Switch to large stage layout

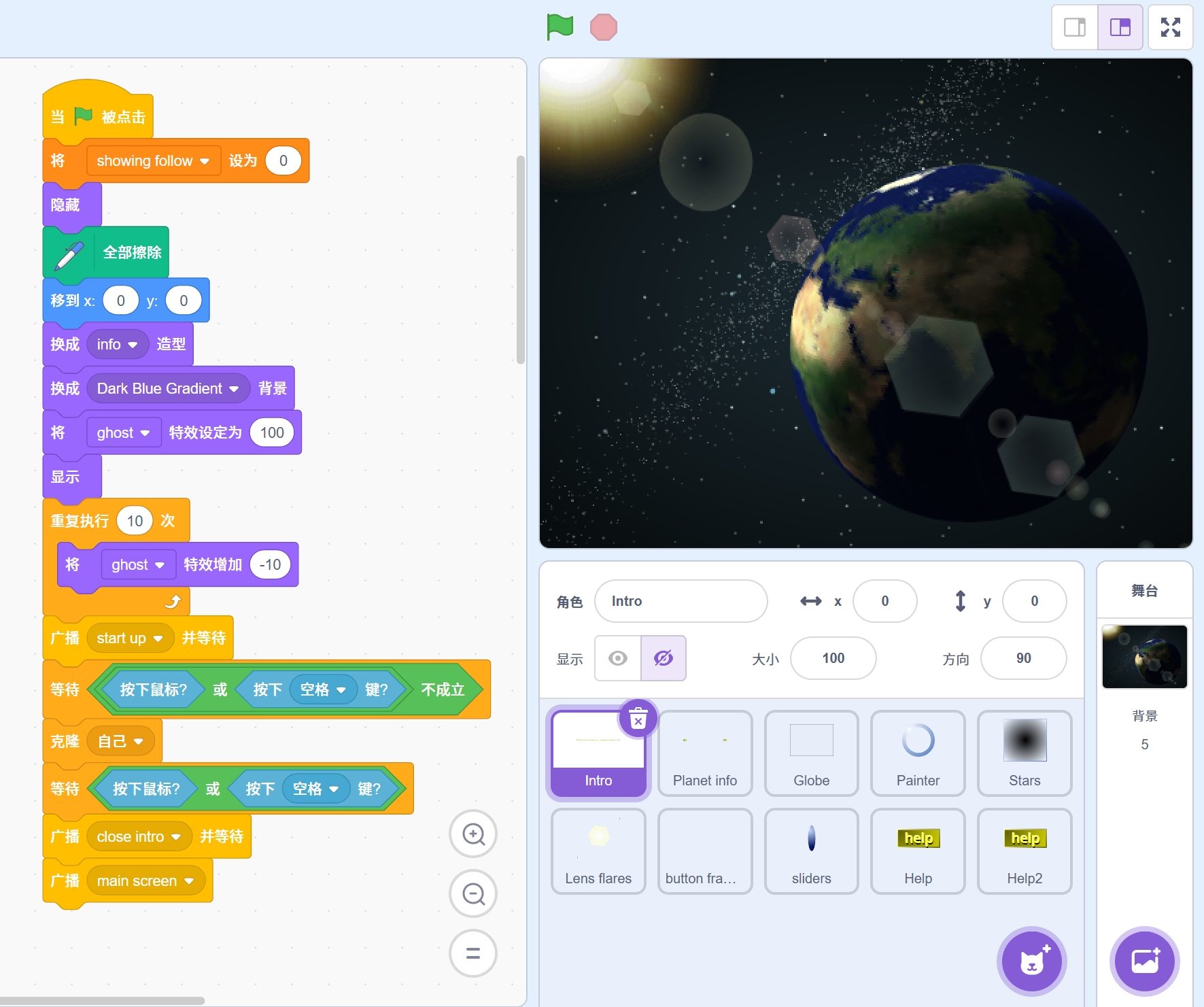pos(1120,27)
